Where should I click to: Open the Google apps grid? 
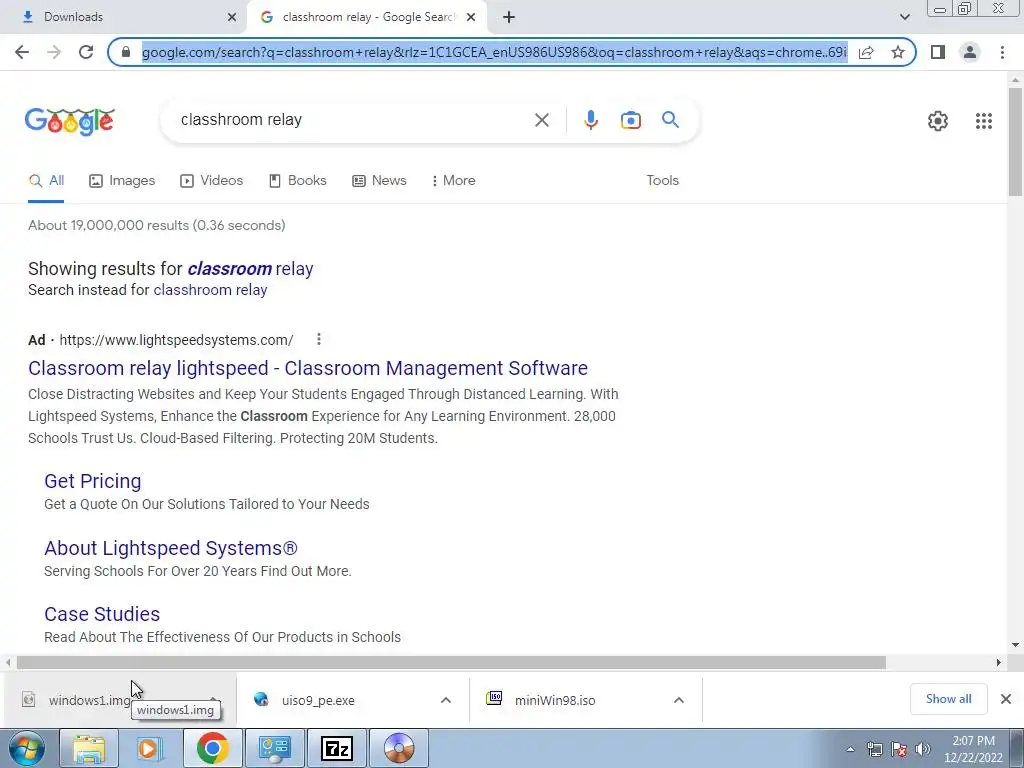coord(984,121)
